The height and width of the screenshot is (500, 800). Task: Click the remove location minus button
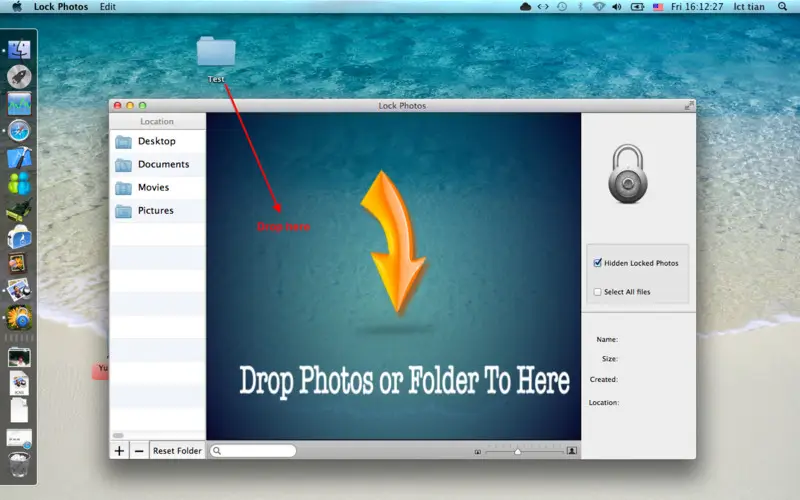[139, 451]
